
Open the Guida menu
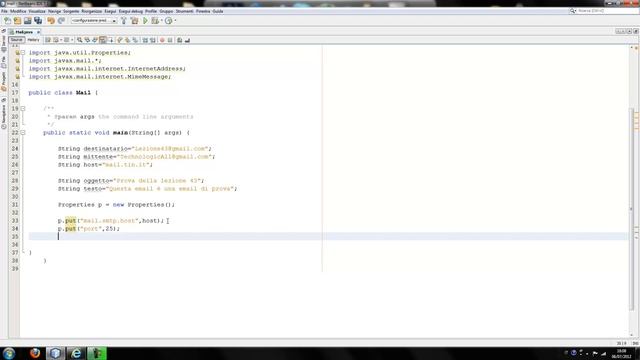(x=218, y=11)
